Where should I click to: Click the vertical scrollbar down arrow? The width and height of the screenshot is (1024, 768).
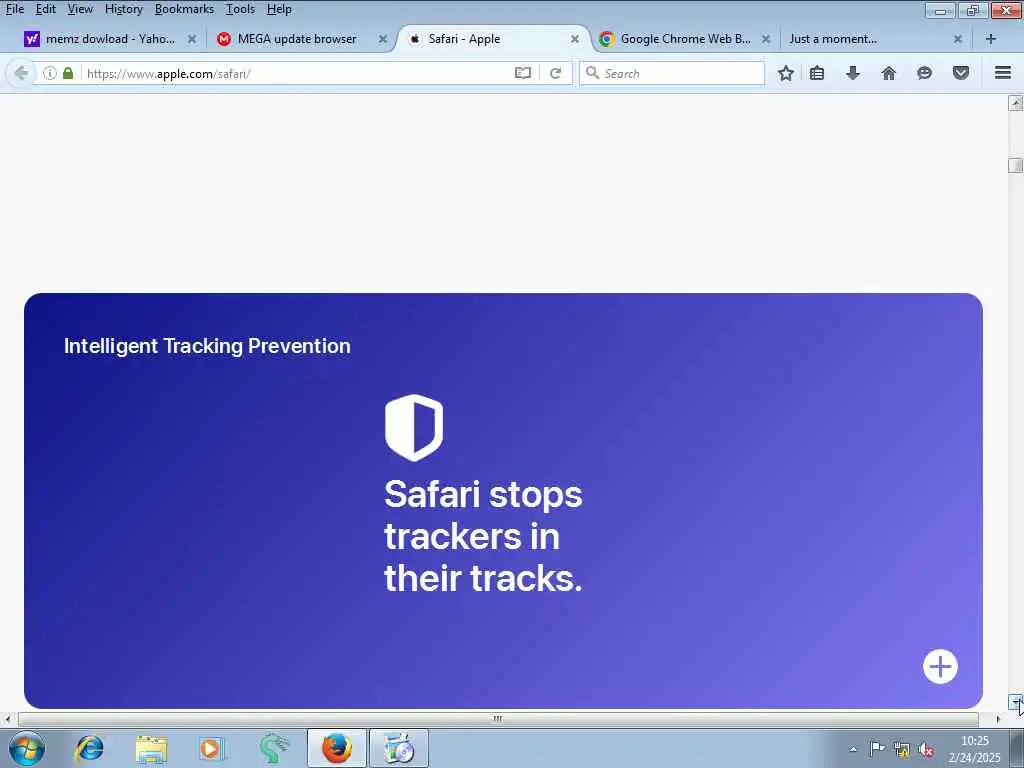[x=1016, y=702]
